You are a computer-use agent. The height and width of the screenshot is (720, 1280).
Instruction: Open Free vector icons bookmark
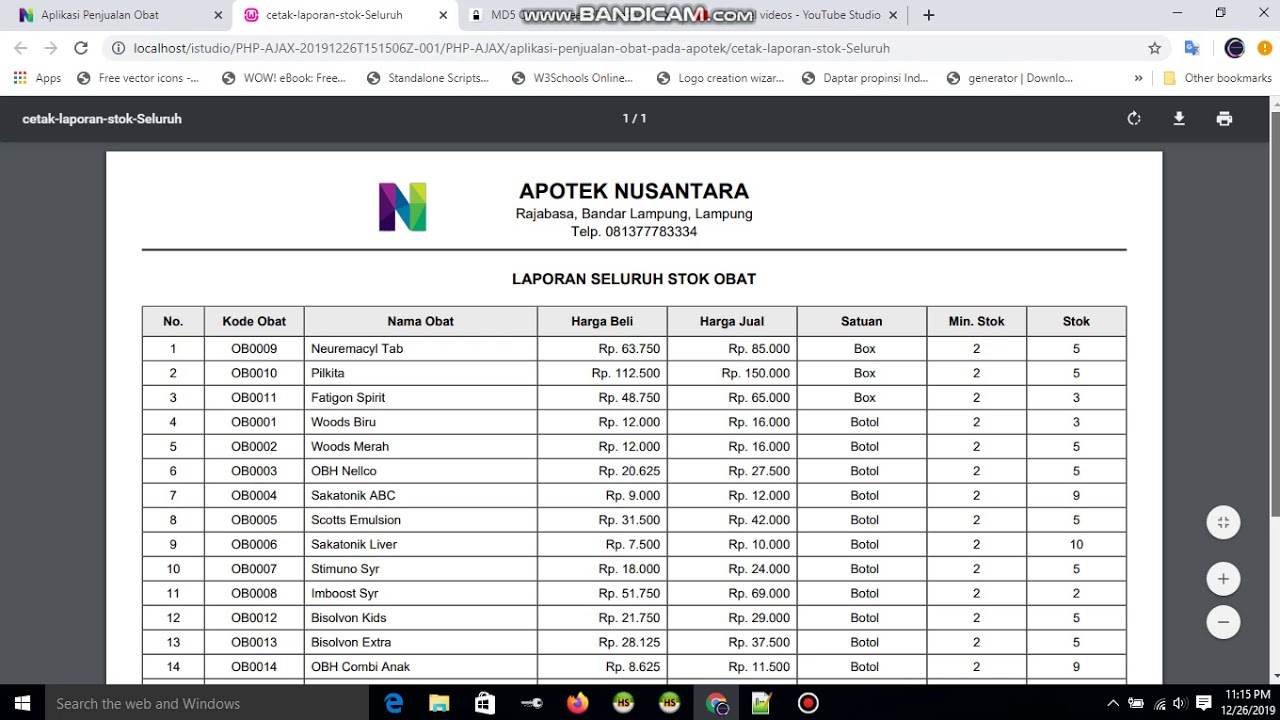coord(138,78)
